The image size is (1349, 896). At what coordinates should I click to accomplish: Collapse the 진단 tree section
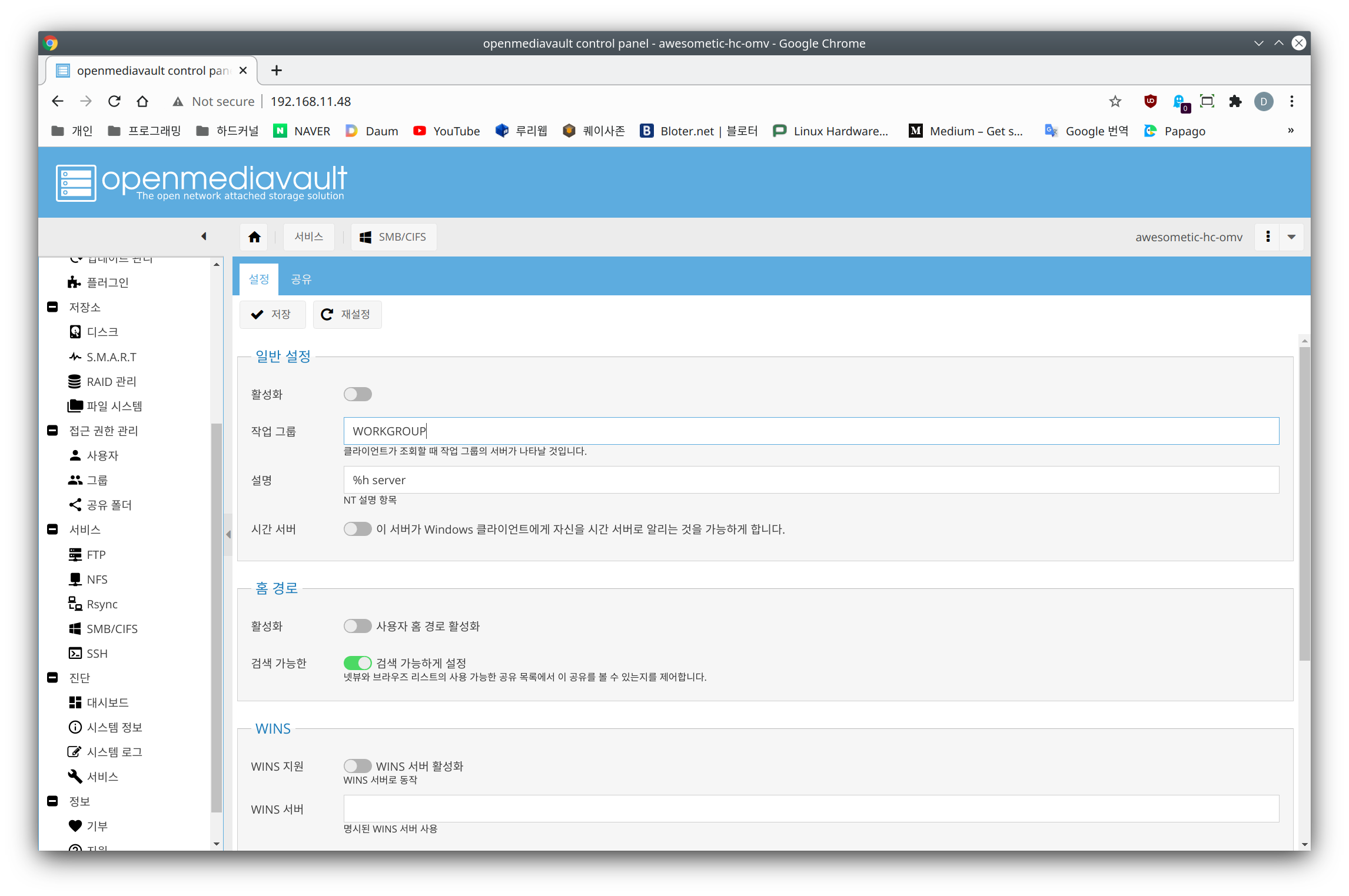[52, 678]
